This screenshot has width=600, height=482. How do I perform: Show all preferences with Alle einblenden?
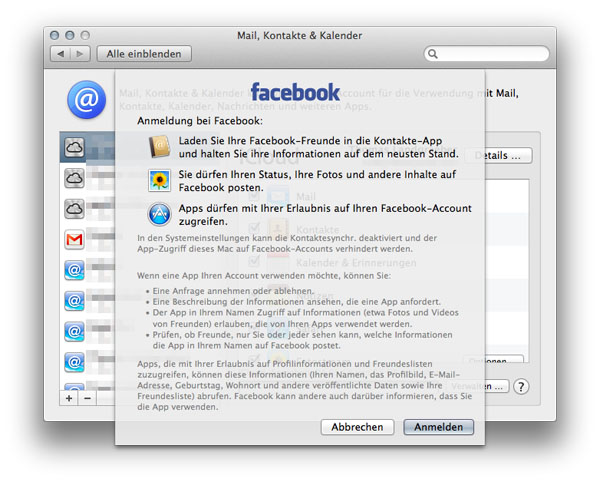pos(144,54)
